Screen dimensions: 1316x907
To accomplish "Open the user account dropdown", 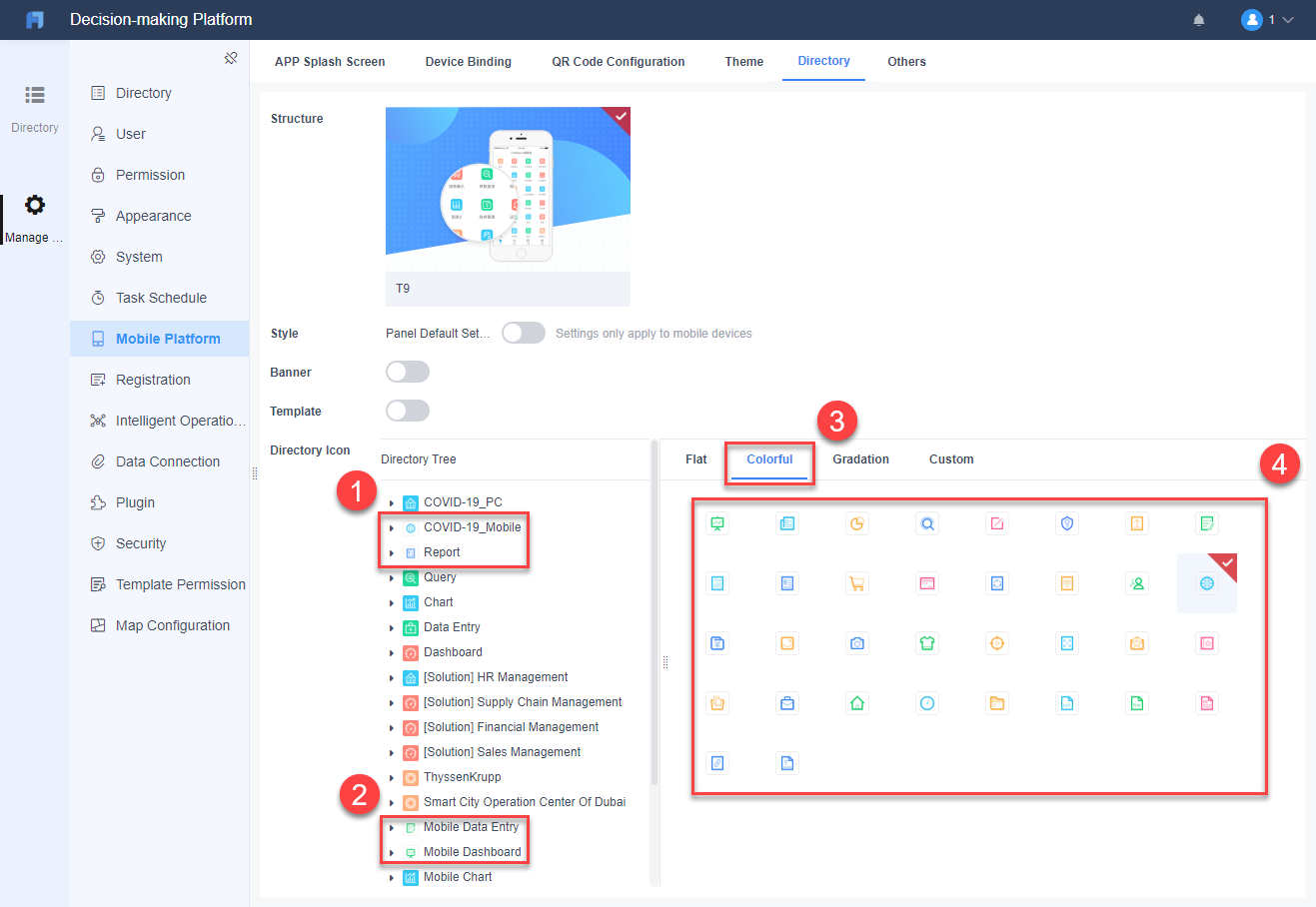I will (1267, 20).
